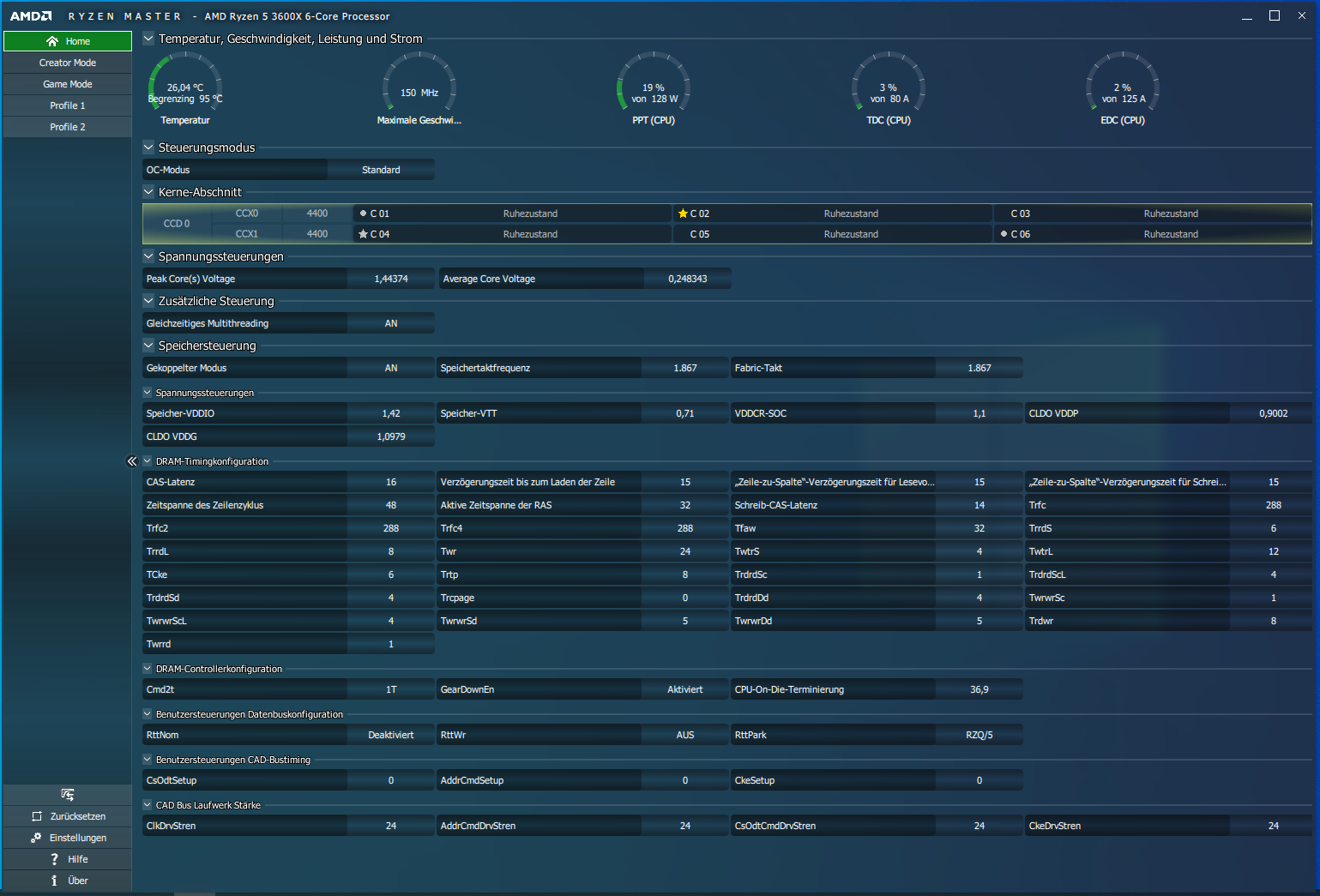Switch to Creator Mode
The width and height of the screenshot is (1320, 896).
coord(68,63)
